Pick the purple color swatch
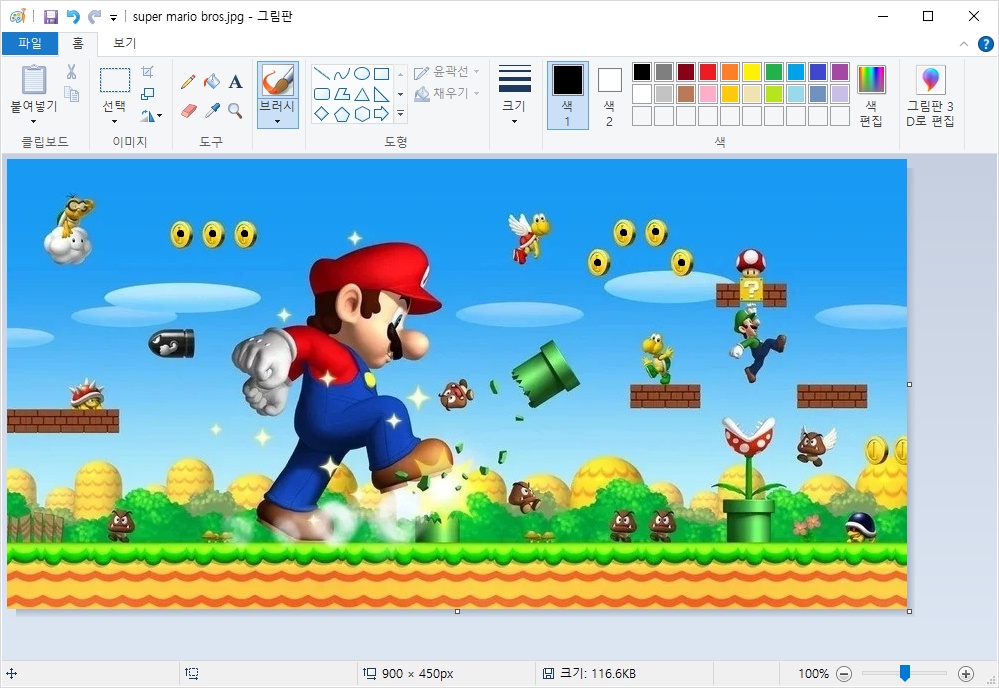This screenshot has width=999, height=688. click(x=840, y=72)
